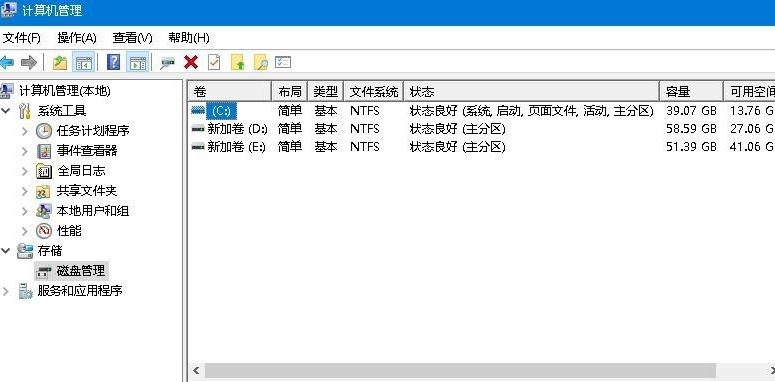Sort by the 布局 column header
Image resolution: width=775 pixels, height=382 pixels.
tap(290, 91)
